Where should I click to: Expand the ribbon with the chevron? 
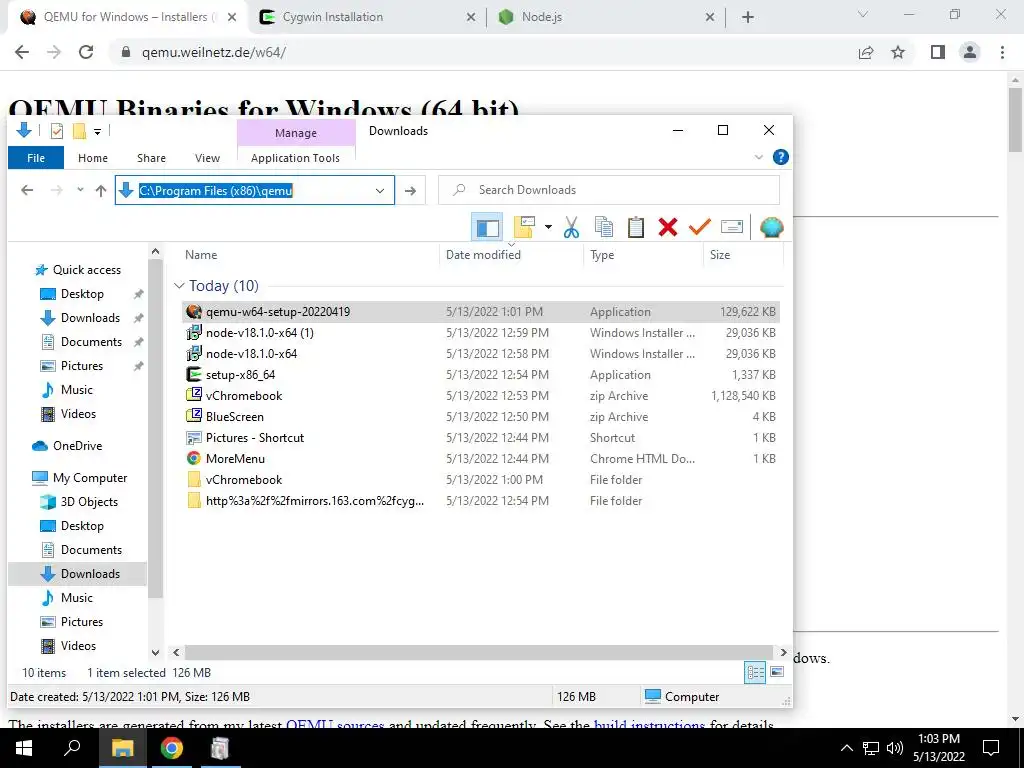(758, 157)
